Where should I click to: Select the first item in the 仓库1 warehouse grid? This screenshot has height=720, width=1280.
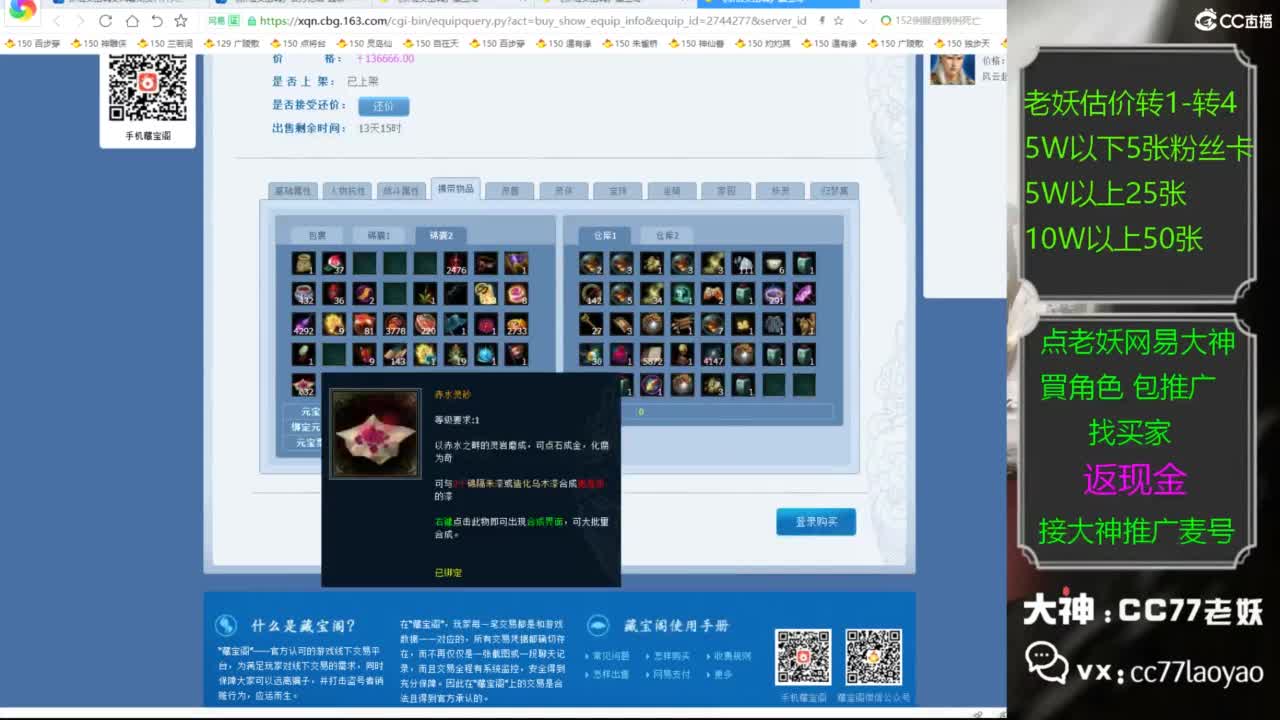click(590, 263)
